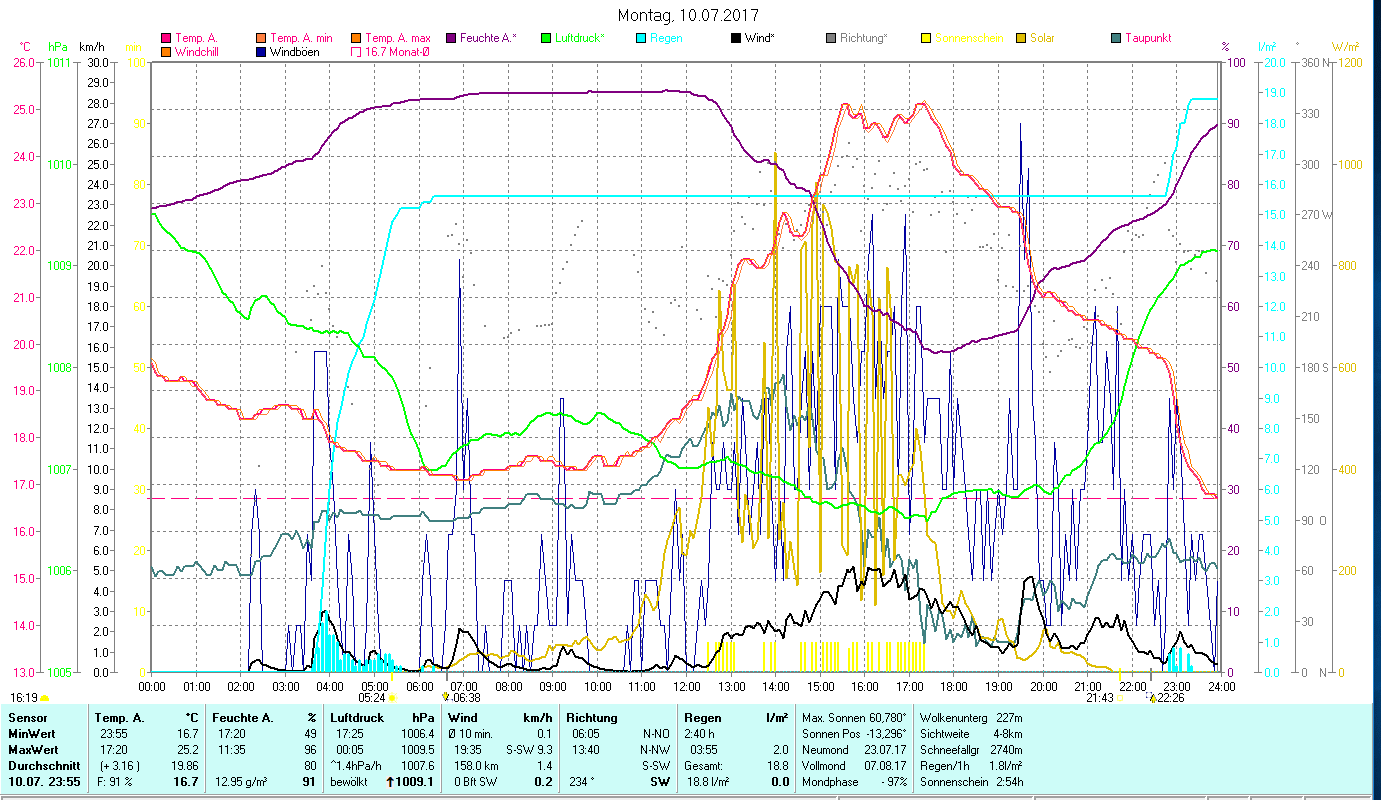Click the bewölkt weather status text

[351, 782]
